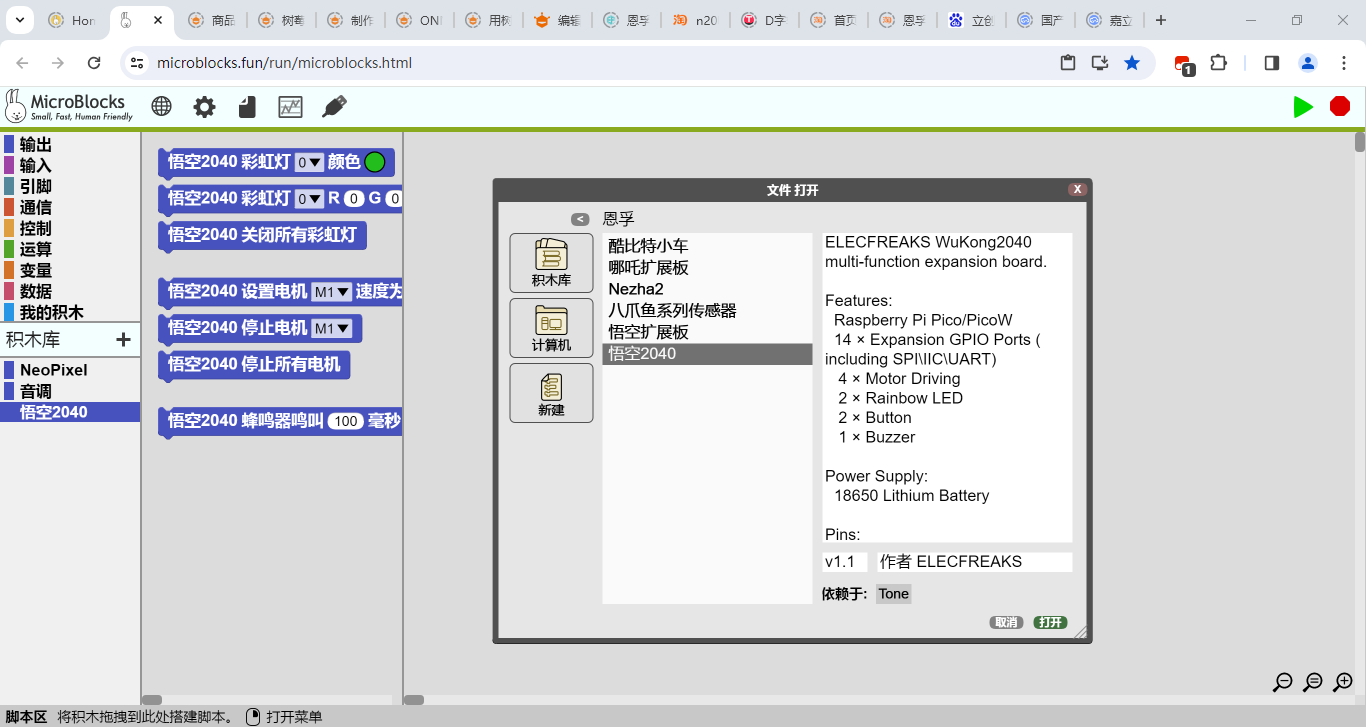This screenshot has height=727, width=1366.
Task: Add a library with plus icon
Action: [x=123, y=340]
